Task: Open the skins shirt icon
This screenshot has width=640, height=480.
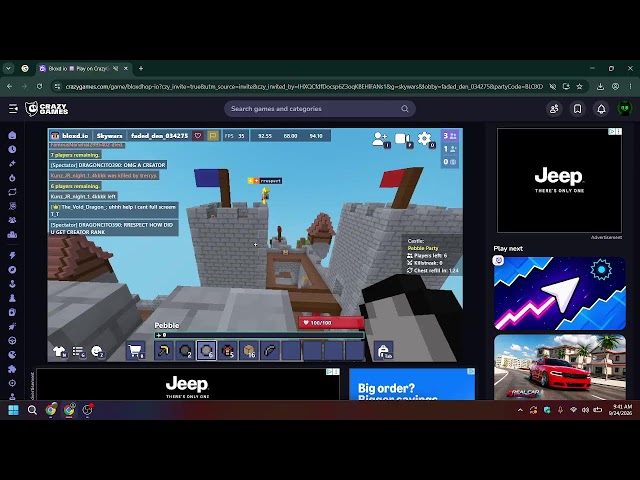Action: pos(60,351)
